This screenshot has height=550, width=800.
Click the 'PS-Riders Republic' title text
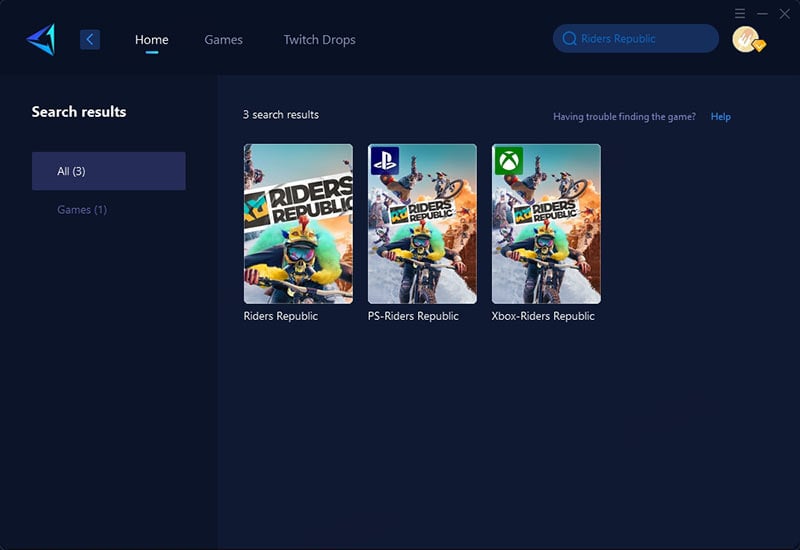[413, 316]
